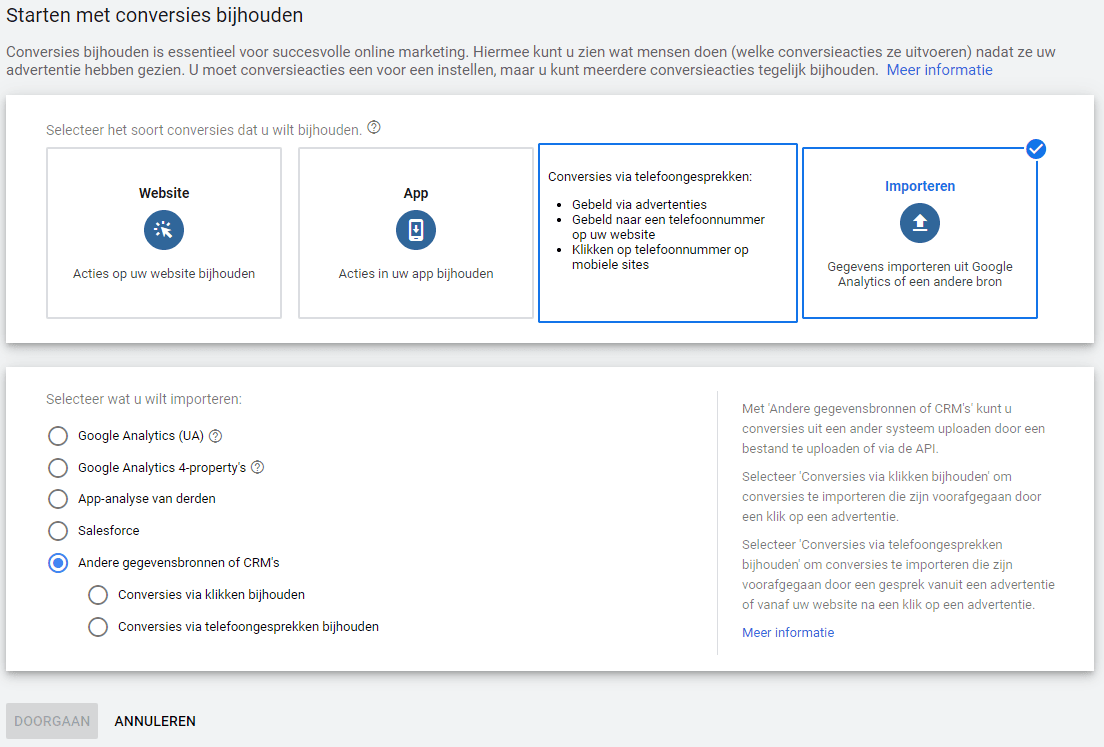The image size is (1104, 747).
Task: Select the telefoongesprekken conversion card
Action: pyautogui.click(x=667, y=233)
